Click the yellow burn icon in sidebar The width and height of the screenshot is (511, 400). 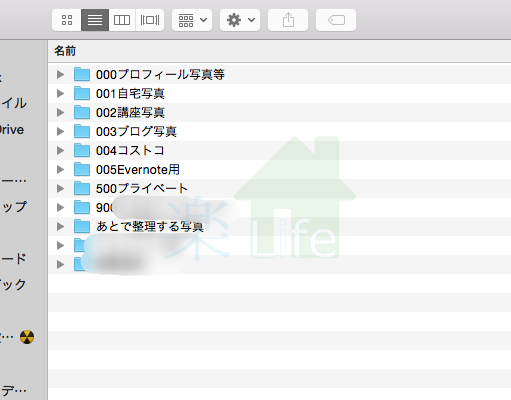pos(27,337)
